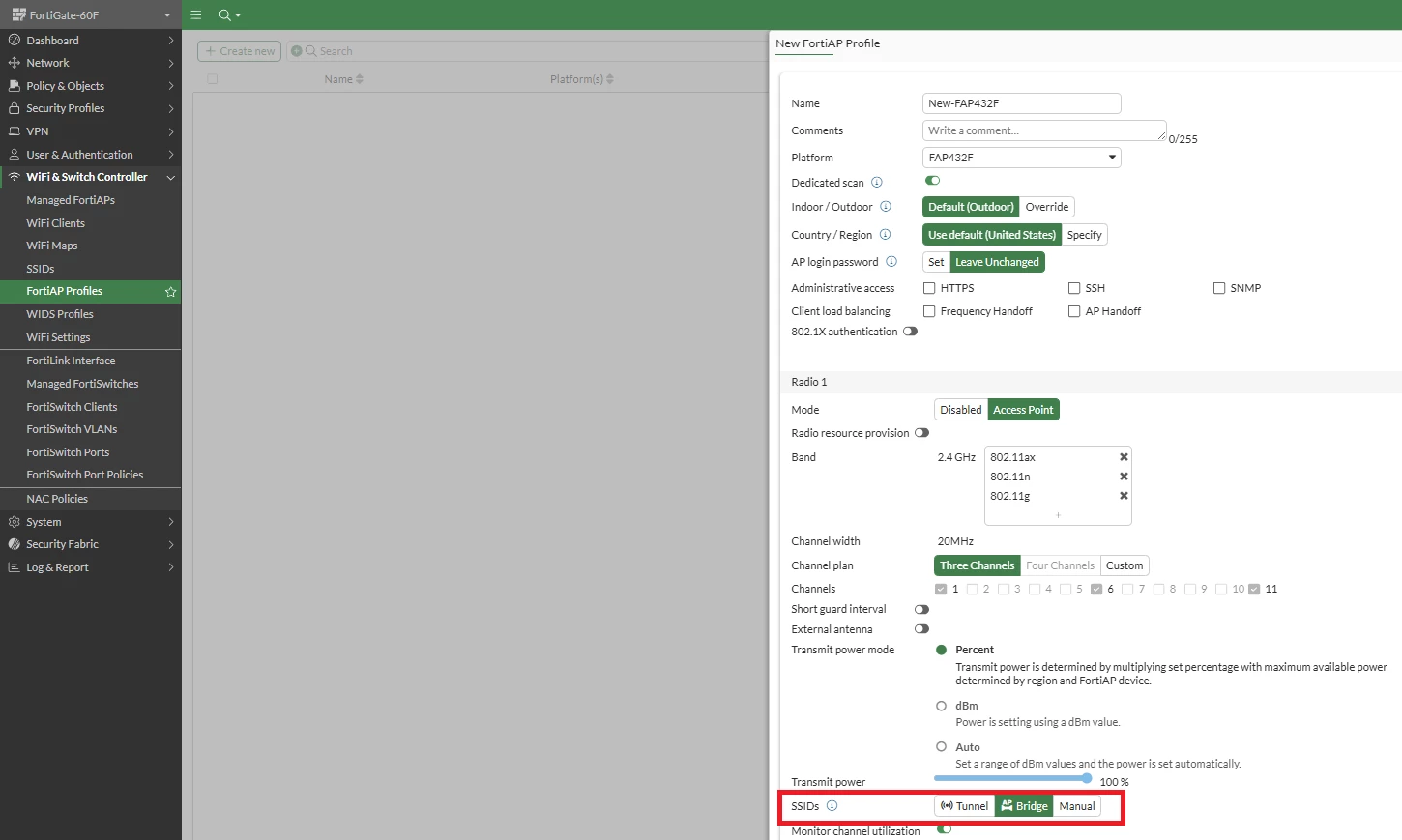Remove 802.11n from the band list
1402x840 pixels.
coord(1124,477)
